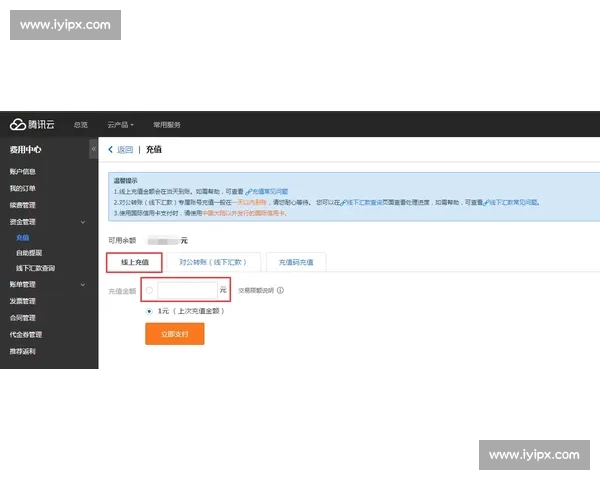This screenshot has width=600, height=480.
Task: Open 代金券管理 in the sidebar
Action: [26, 335]
